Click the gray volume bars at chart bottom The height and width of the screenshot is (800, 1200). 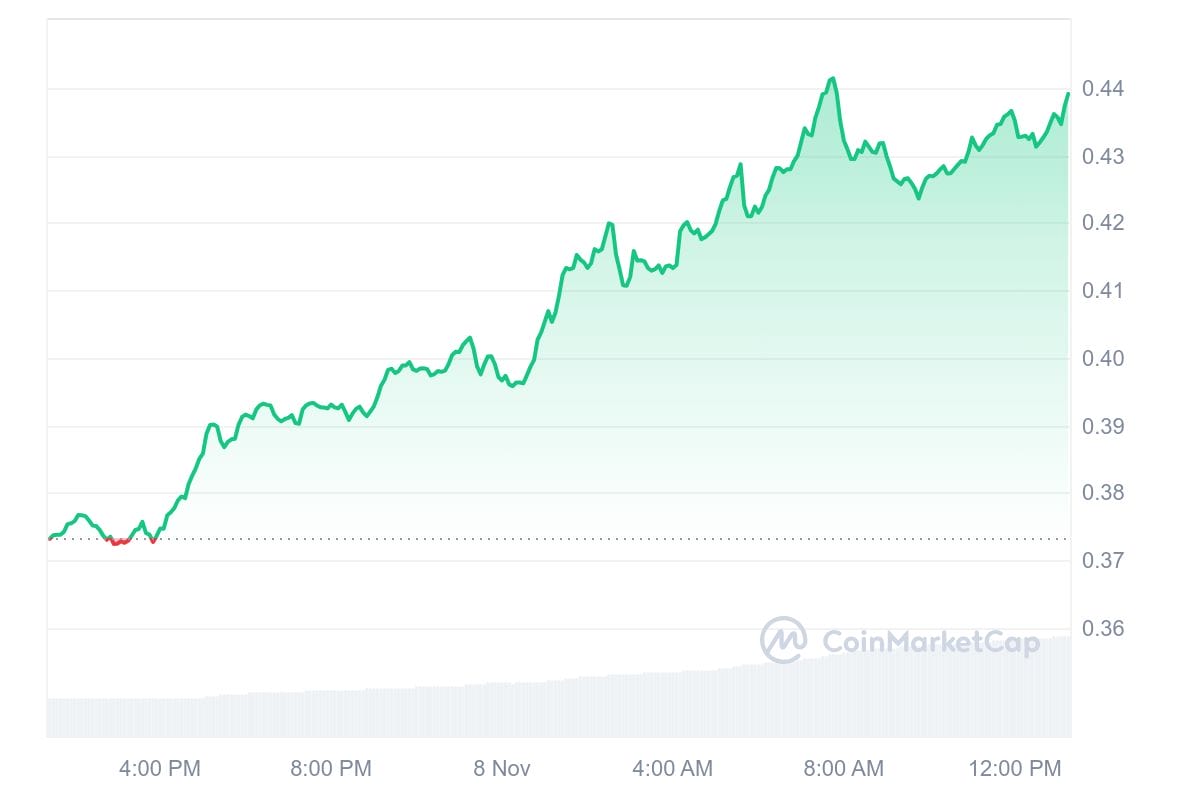[558, 700]
